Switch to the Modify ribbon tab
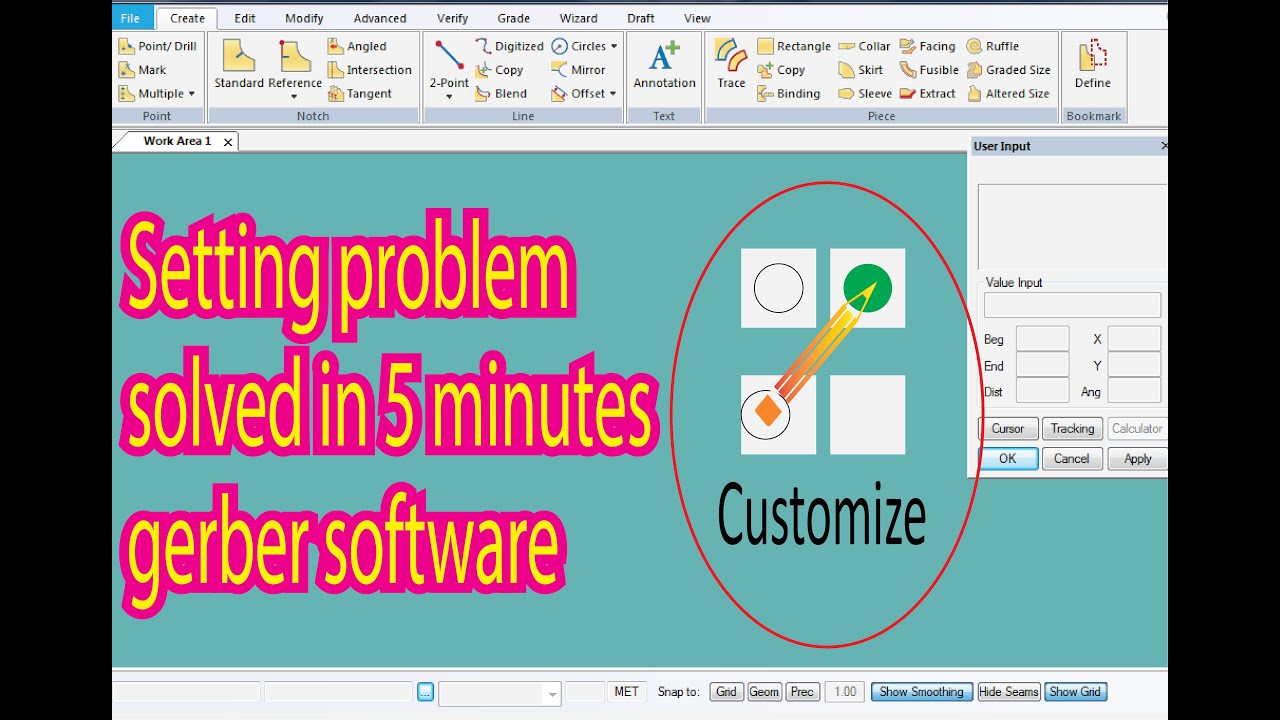Screen dimensions: 1280x720 [304, 18]
